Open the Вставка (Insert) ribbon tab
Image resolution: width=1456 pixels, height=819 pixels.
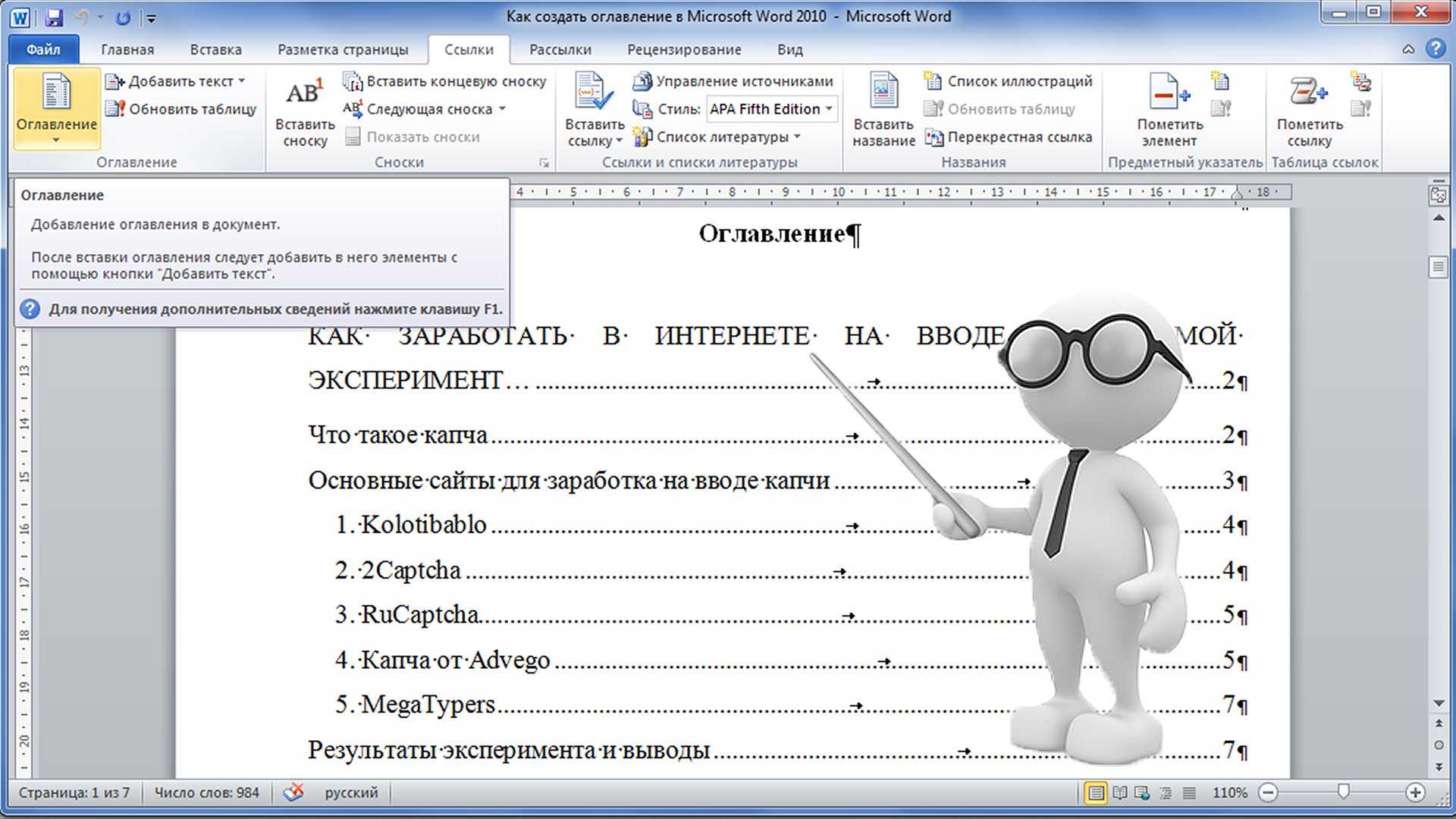(214, 49)
